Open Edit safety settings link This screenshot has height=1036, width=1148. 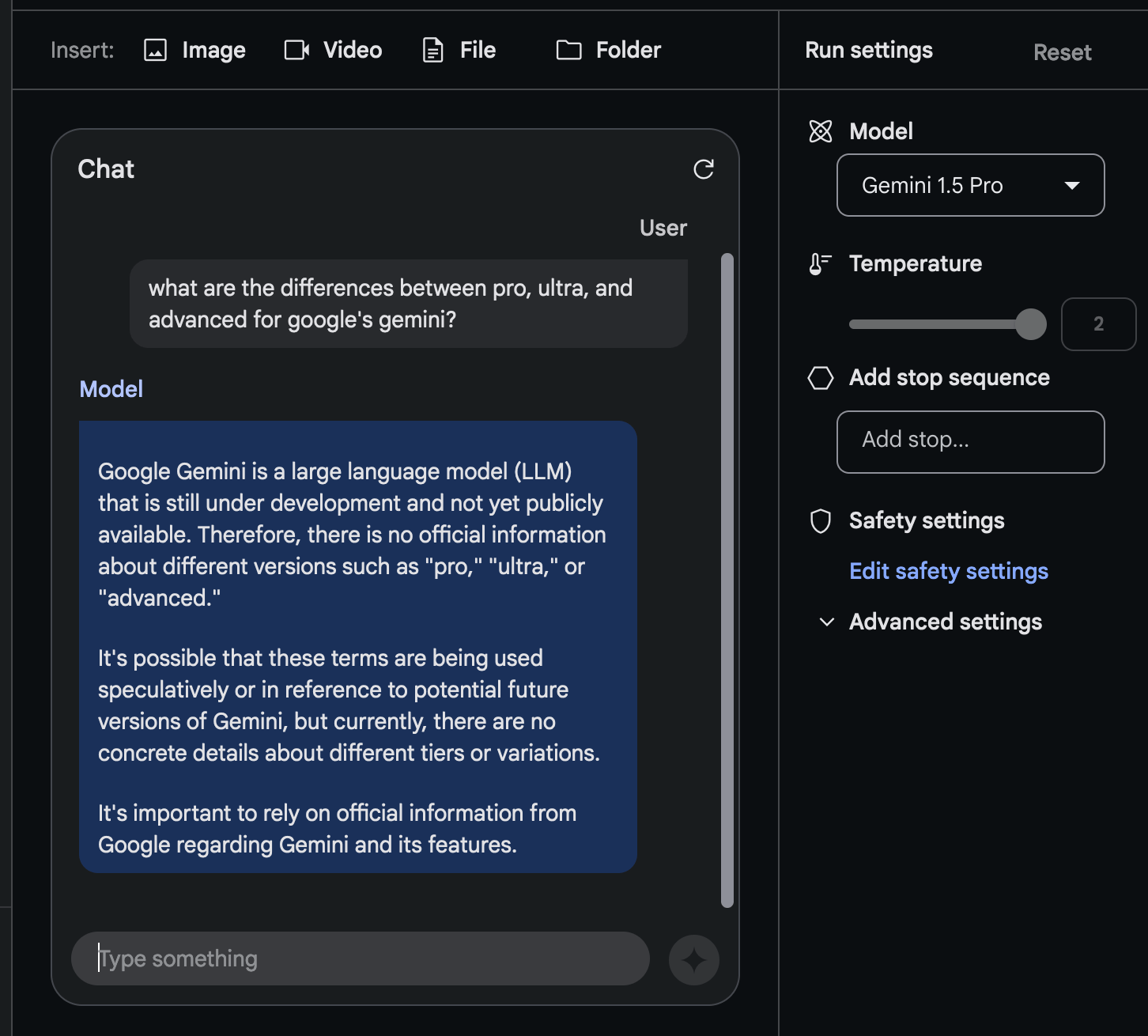(949, 571)
